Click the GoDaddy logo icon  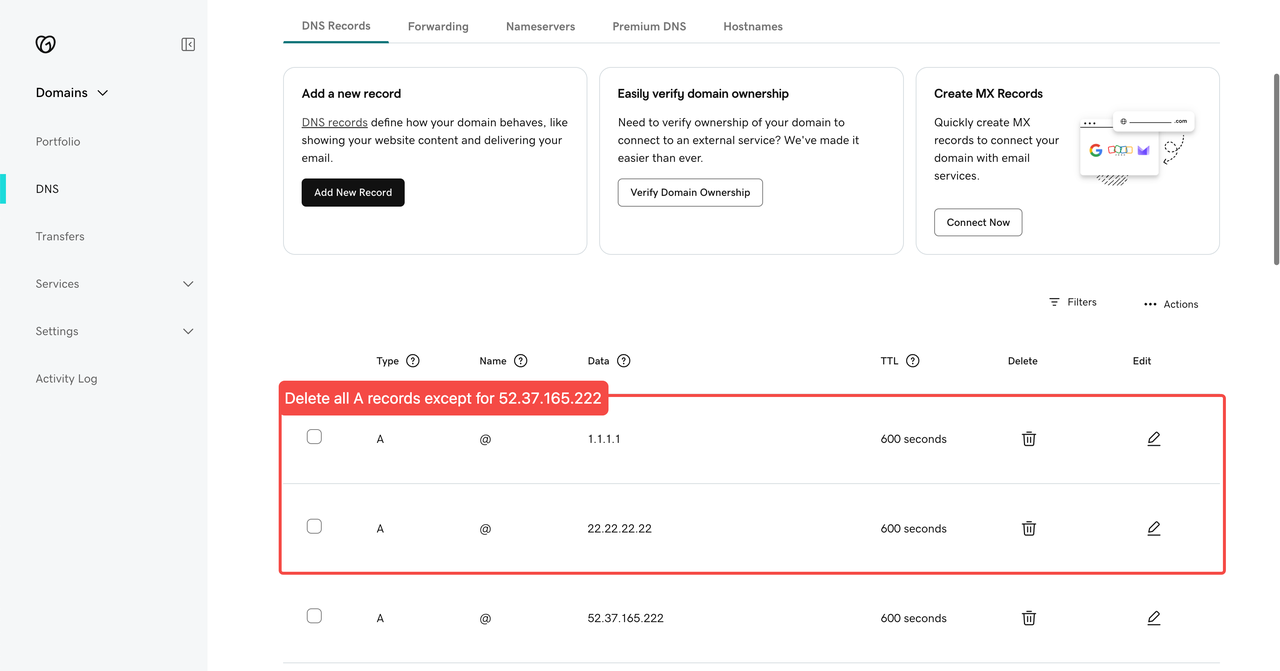tap(45, 44)
